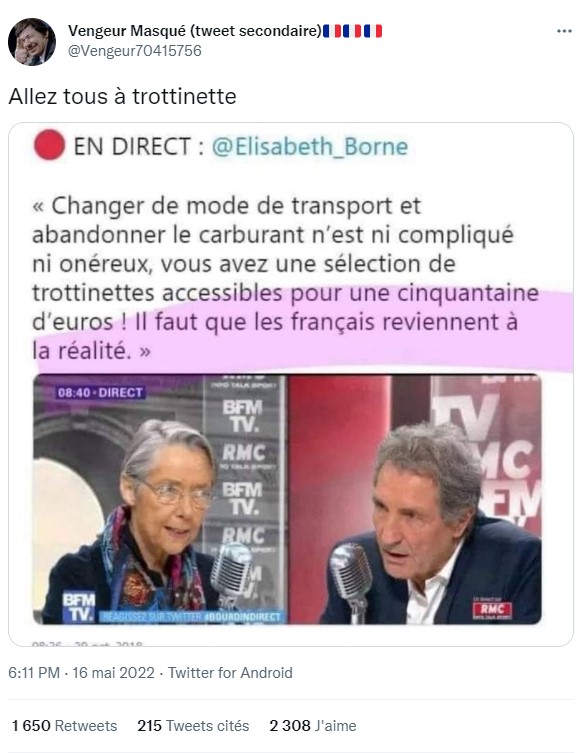
Task: Click the red EN DIRECT circle icon
Action: 49,145
